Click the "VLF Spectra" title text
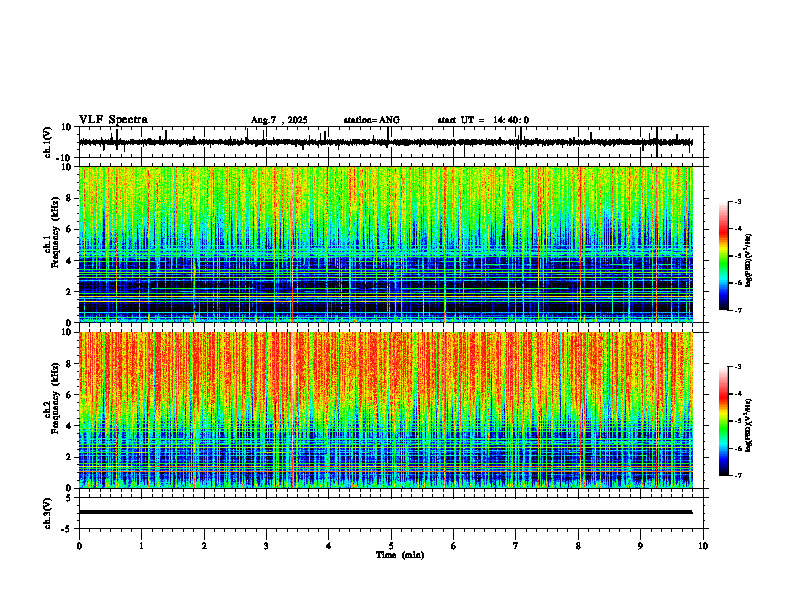This screenshot has height=612, width=792. click(114, 120)
